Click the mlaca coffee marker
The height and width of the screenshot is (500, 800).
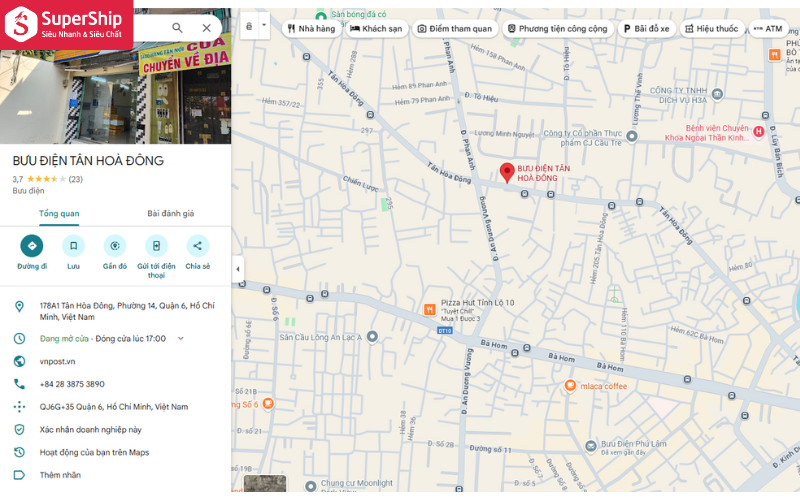(x=570, y=386)
